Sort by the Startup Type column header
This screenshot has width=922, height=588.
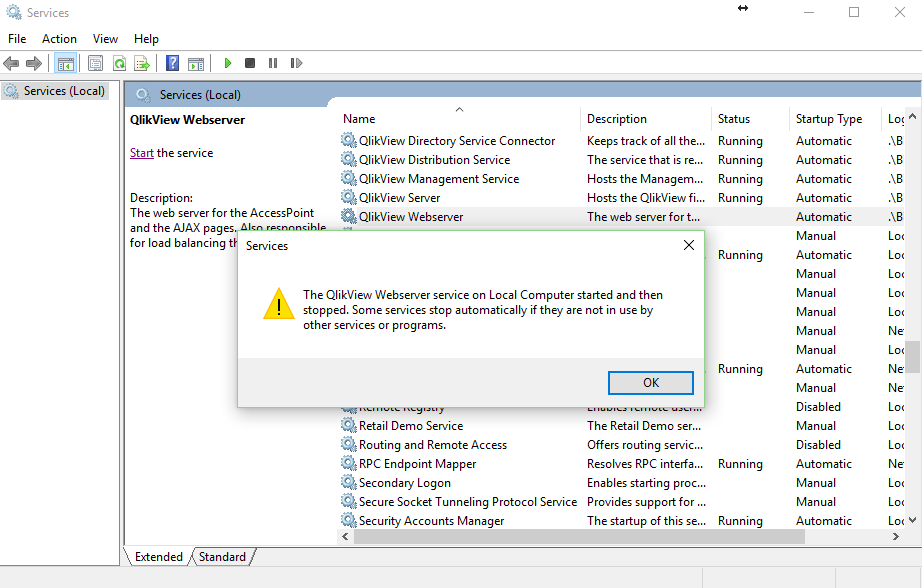point(835,119)
